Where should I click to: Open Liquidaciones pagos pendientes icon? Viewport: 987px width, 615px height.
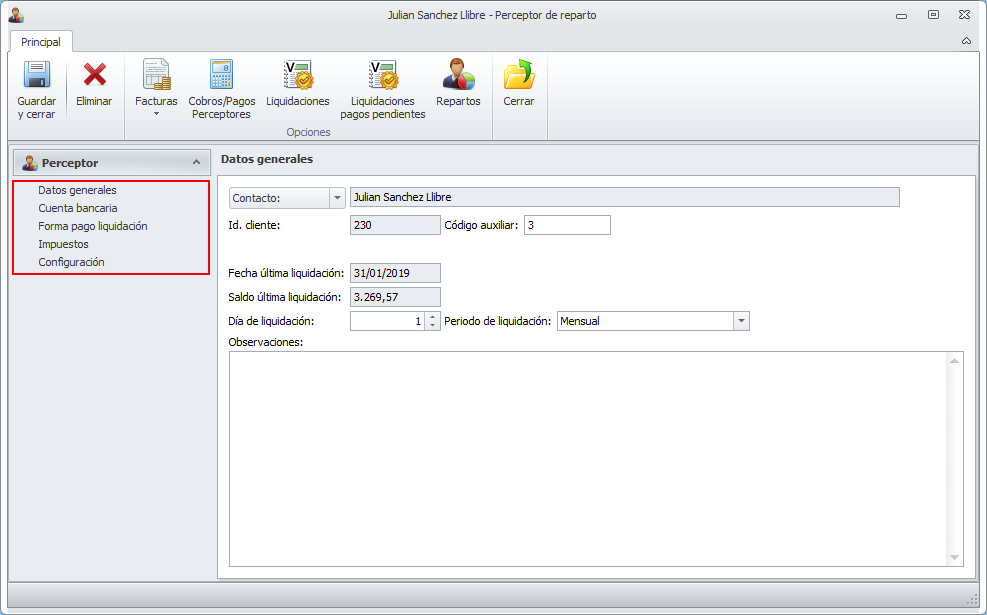[x=383, y=74]
